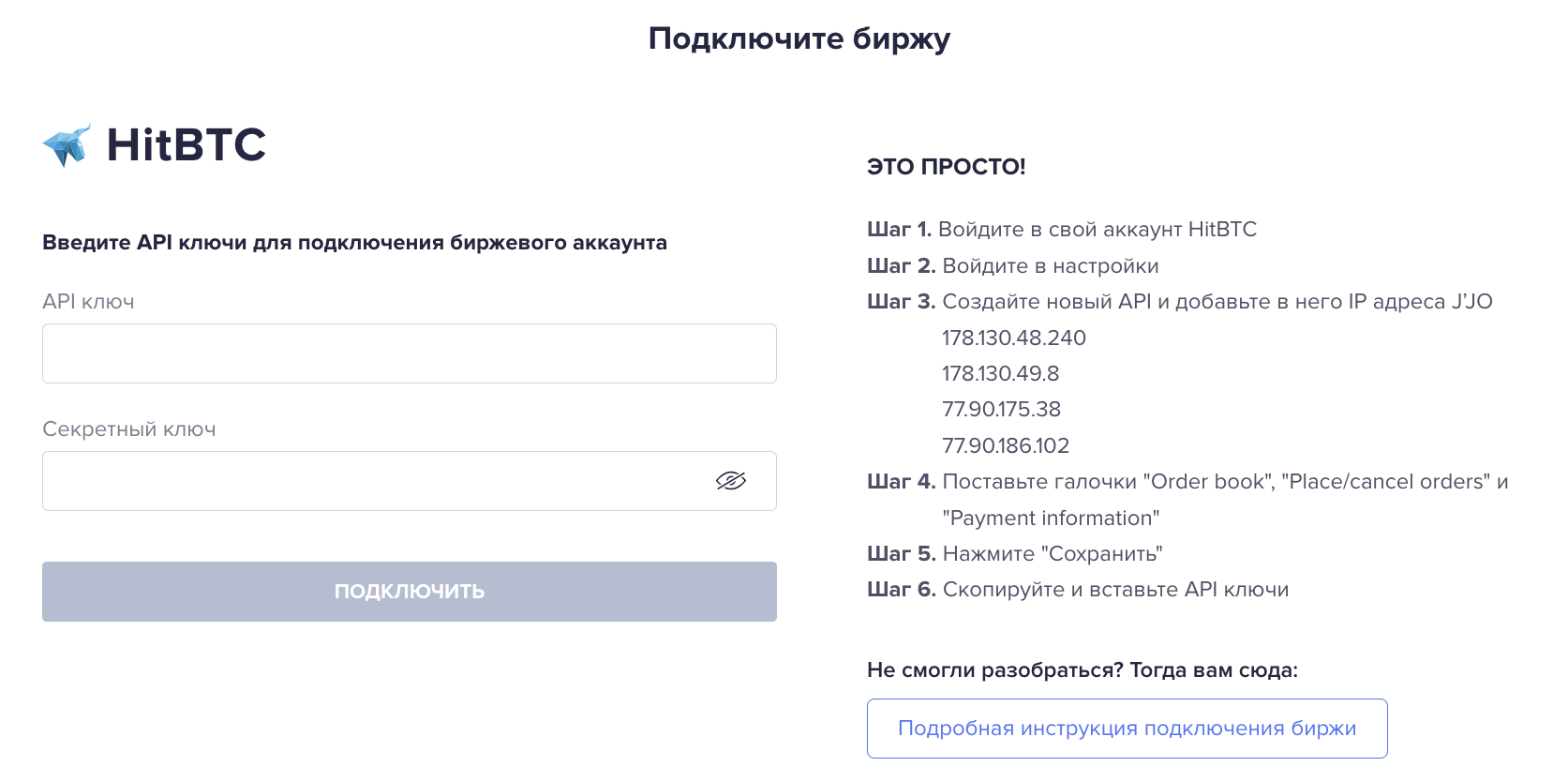The image size is (1568, 782).
Task: Click the Подключите биржу page heading
Action: pyautogui.click(x=799, y=38)
